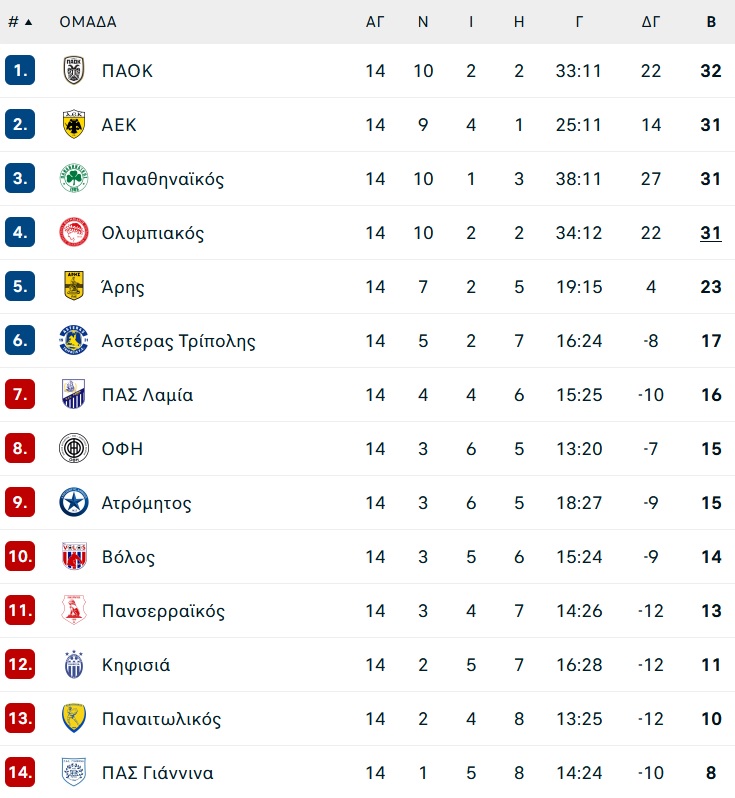Open the Πανσερραϊκός team page link
The height and width of the screenshot is (798, 735).
(163, 611)
